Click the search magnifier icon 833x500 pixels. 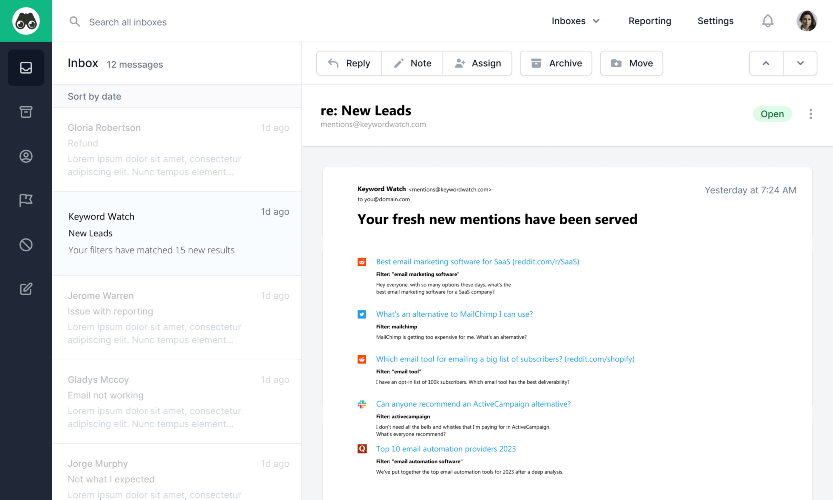coord(75,22)
